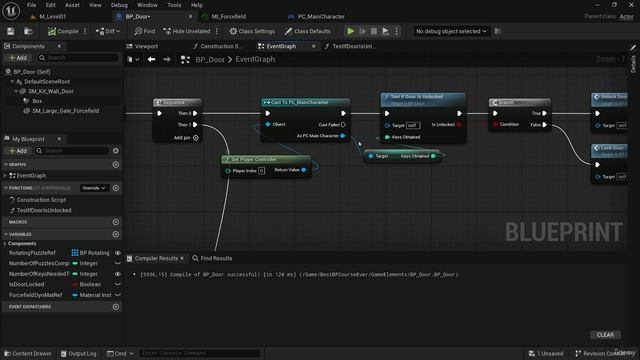Open the Edit menu
Viewport: 640px width, 360px height.
pos(51,5)
